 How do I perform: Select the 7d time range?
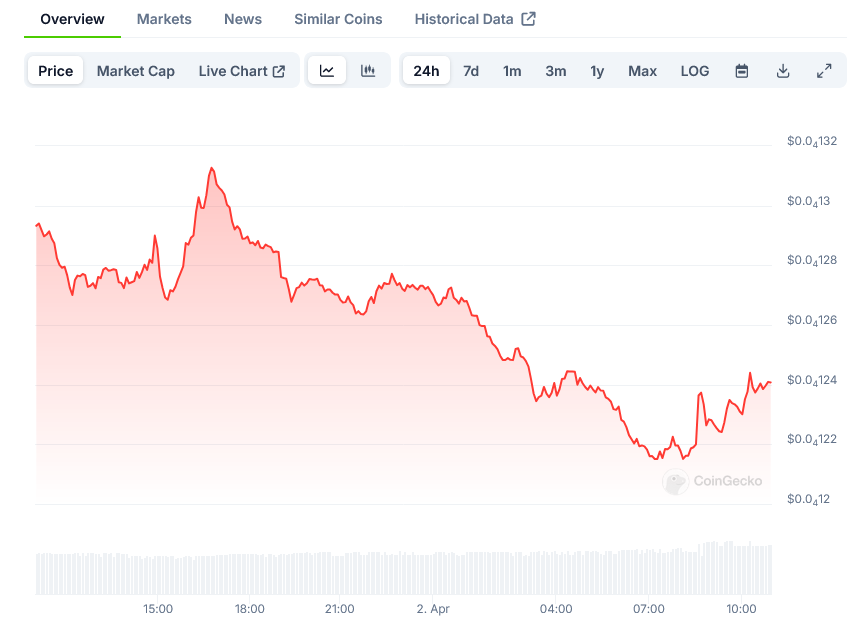(x=471, y=71)
